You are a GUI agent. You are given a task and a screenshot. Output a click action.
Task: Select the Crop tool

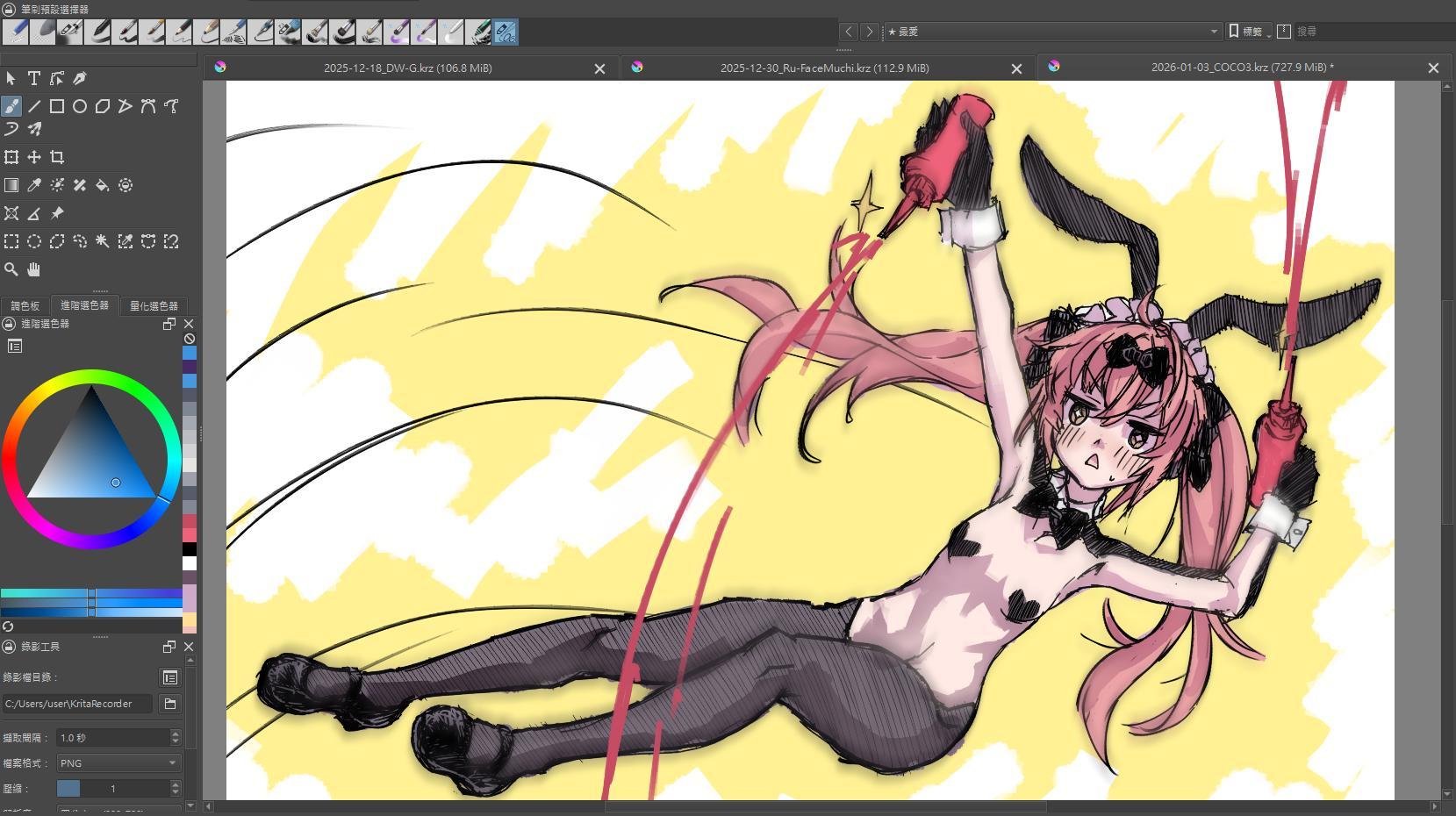[57, 157]
